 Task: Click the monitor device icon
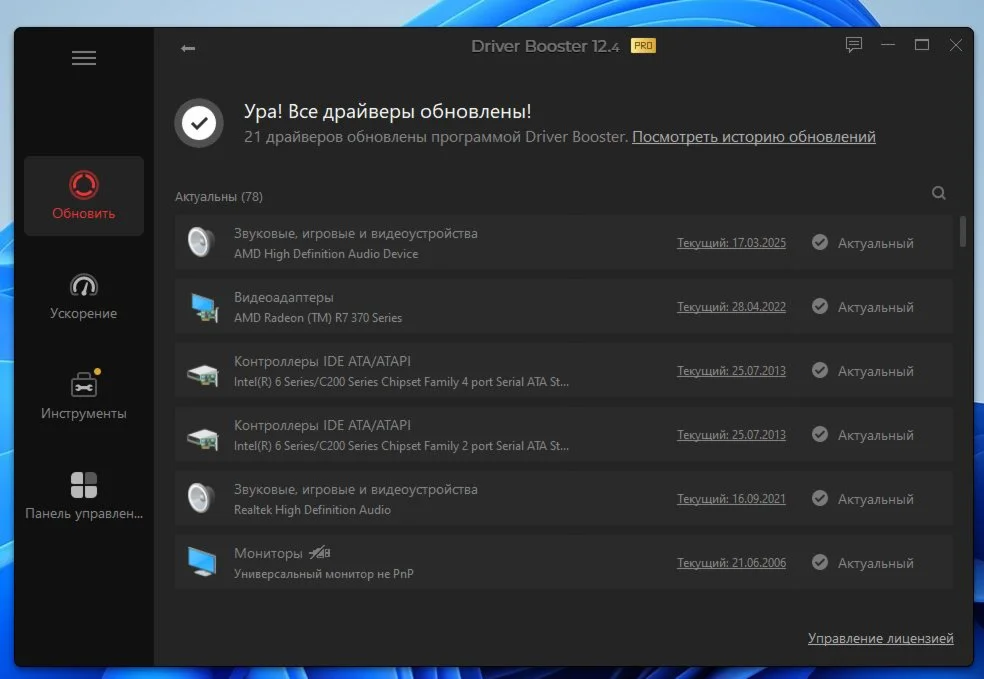pos(202,562)
